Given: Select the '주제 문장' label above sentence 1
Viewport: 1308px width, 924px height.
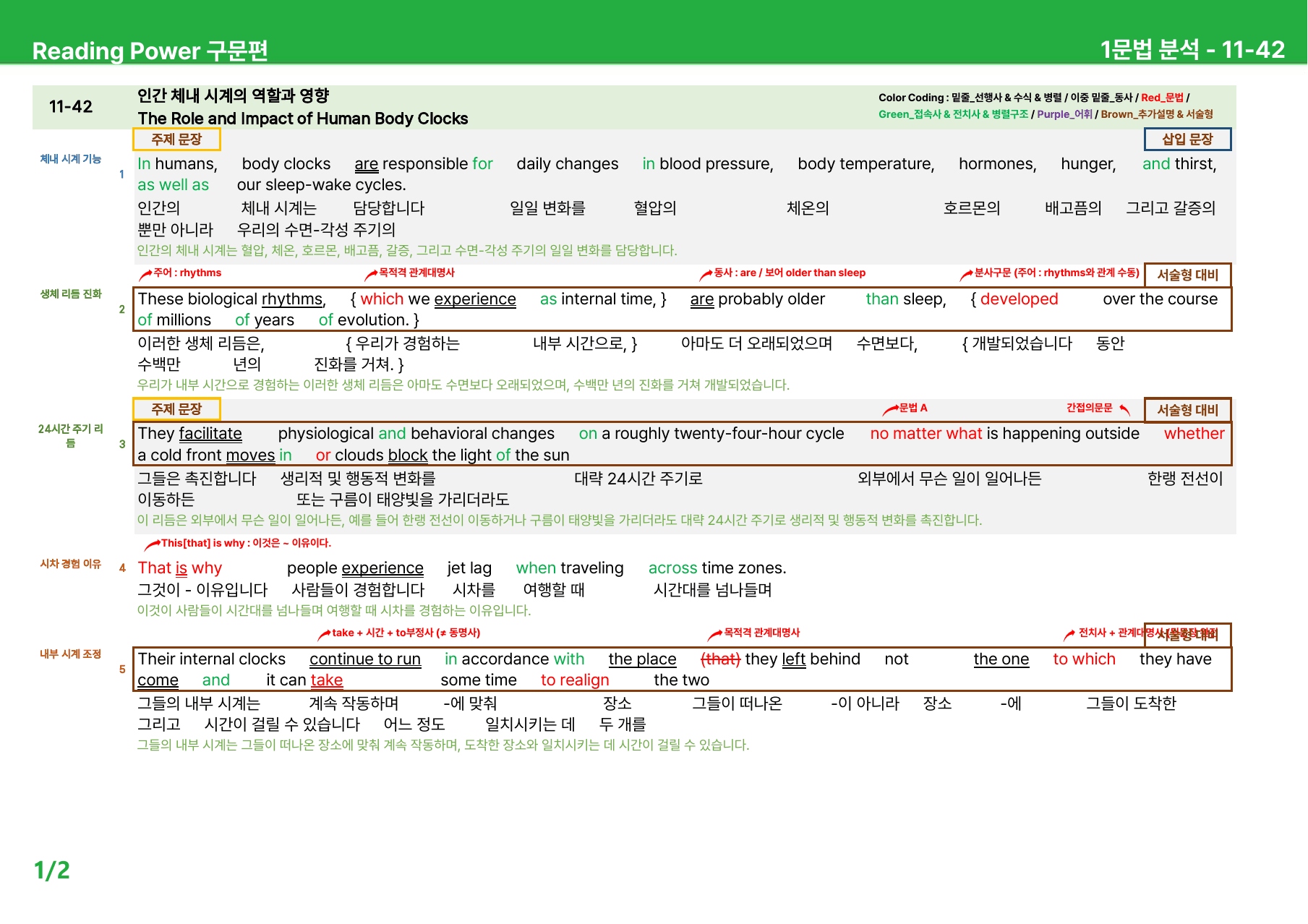Looking at the screenshot, I should pos(176,140).
